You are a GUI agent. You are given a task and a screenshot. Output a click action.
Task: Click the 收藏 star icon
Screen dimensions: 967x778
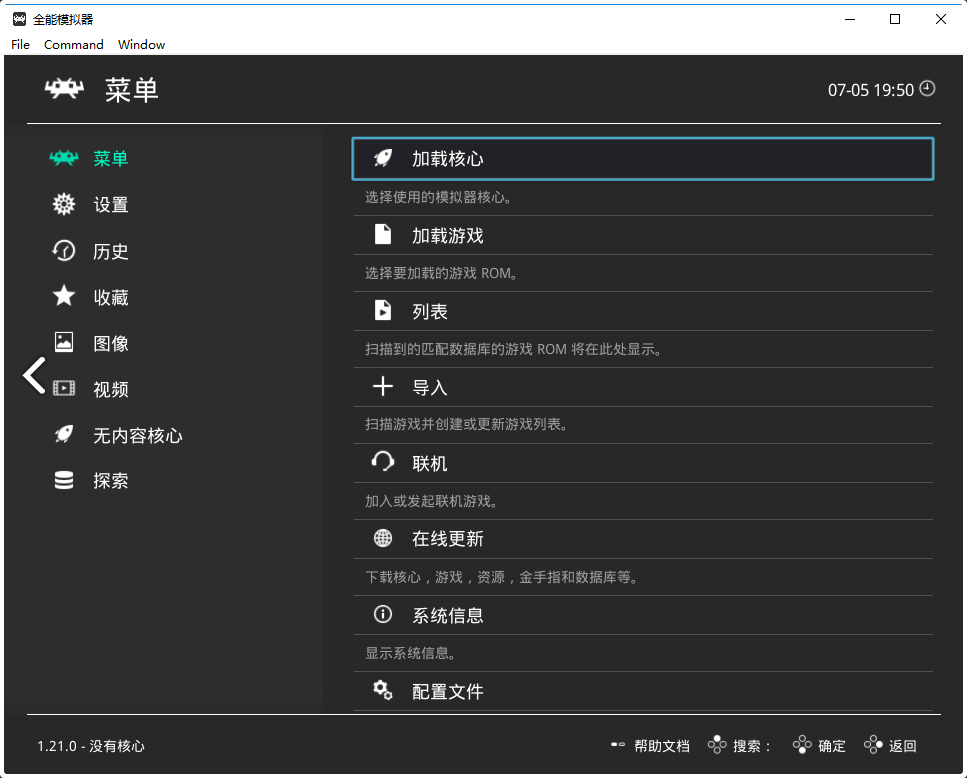click(x=63, y=296)
